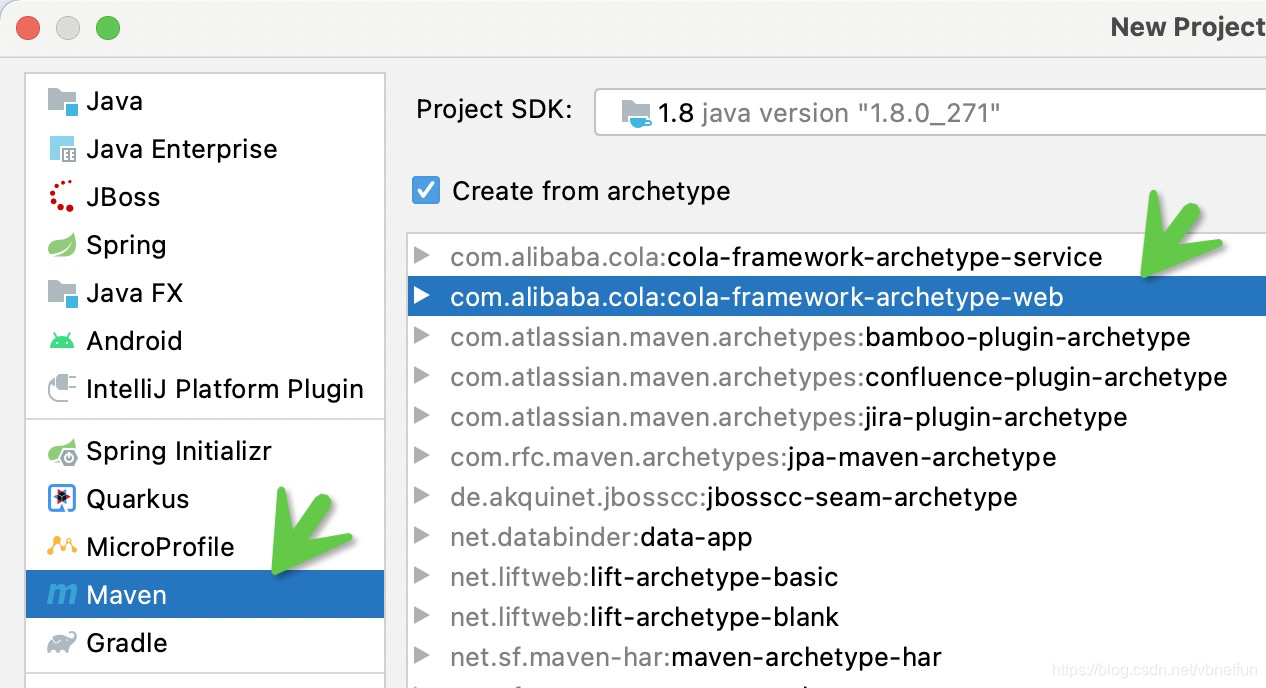
Task: Select the Gradle elephant icon
Action: point(62,643)
